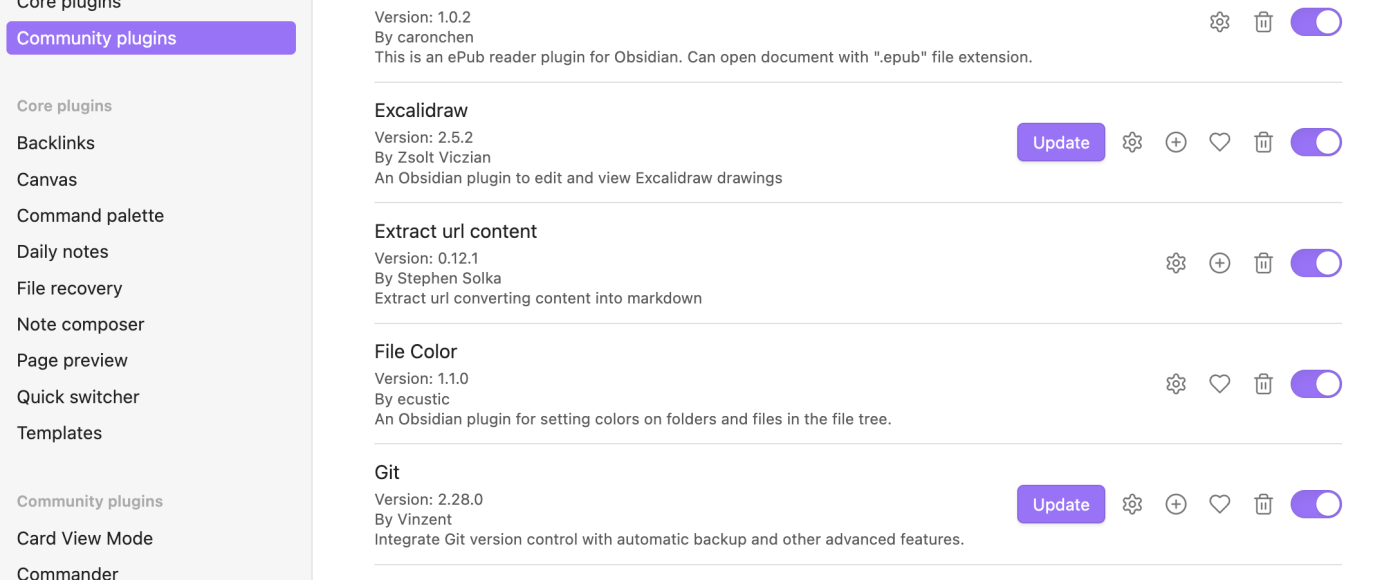Screen dimensions: 1400x580
Task: Delete the File Color plugin
Action: click(x=1263, y=383)
